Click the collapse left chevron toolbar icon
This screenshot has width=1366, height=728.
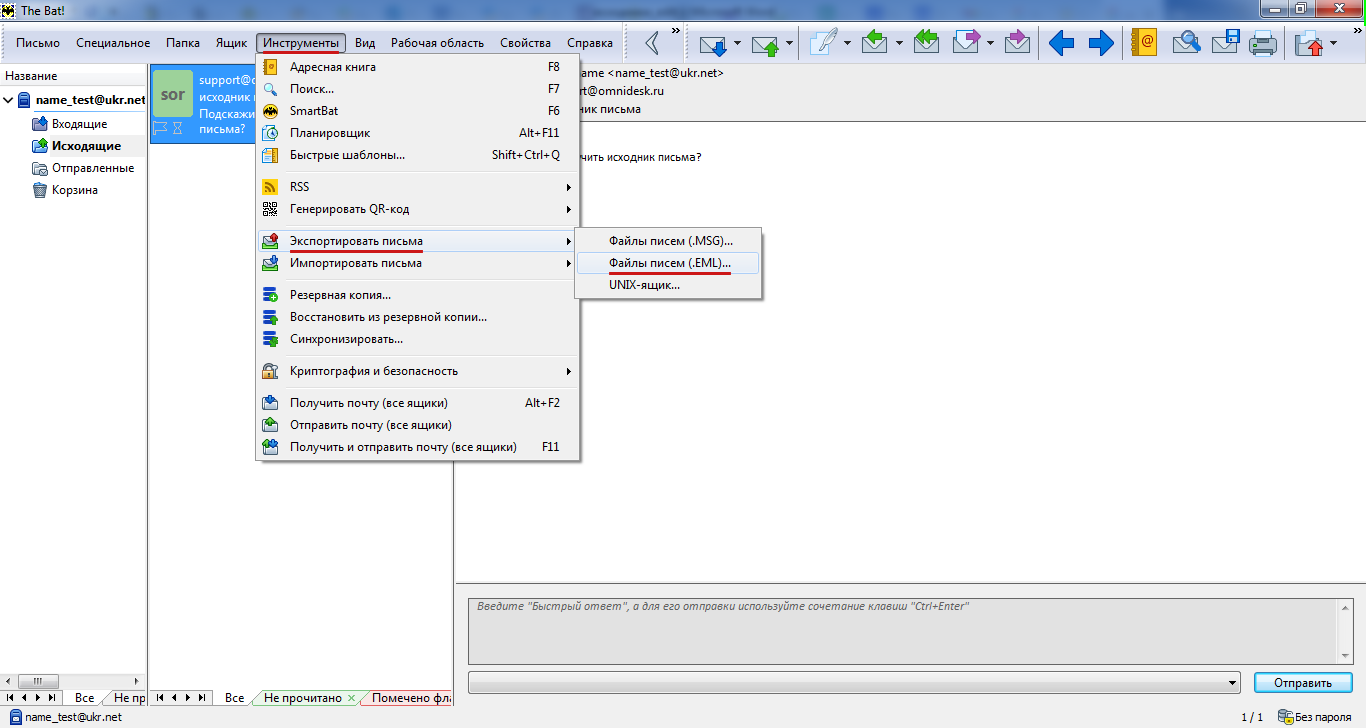coord(652,43)
